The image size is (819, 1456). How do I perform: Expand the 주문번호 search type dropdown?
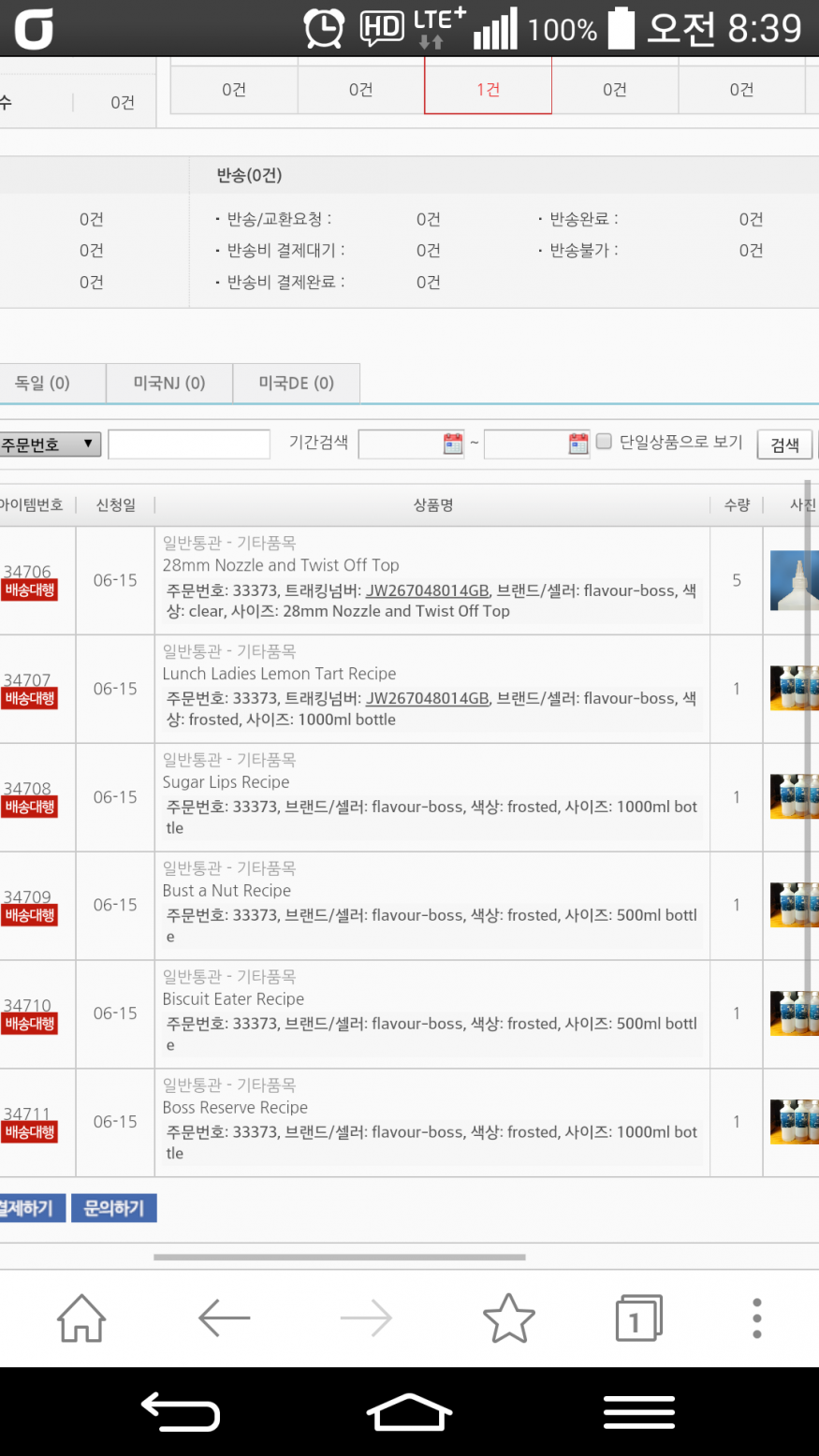[51, 444]
